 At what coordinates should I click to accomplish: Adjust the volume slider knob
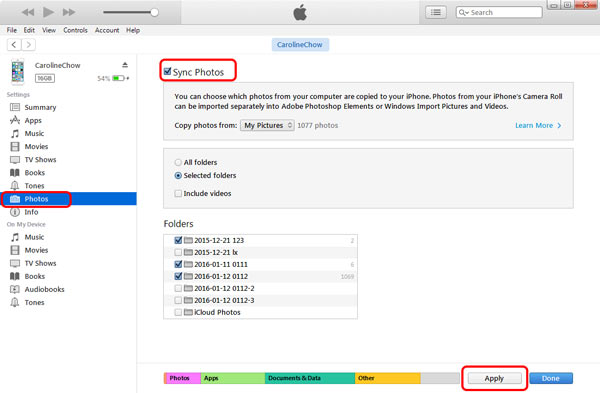(x=155, y=12)
